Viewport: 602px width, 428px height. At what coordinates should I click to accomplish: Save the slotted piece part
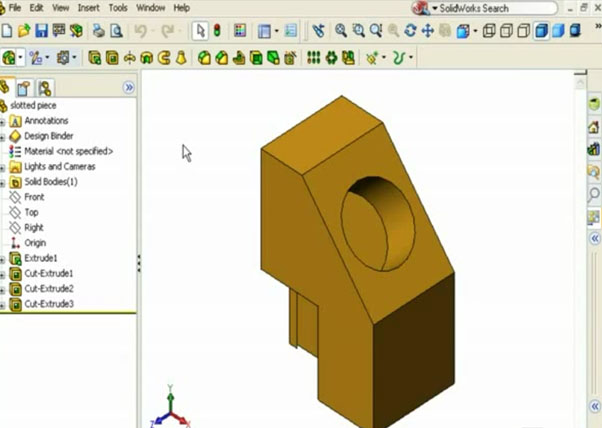point(41,31)
